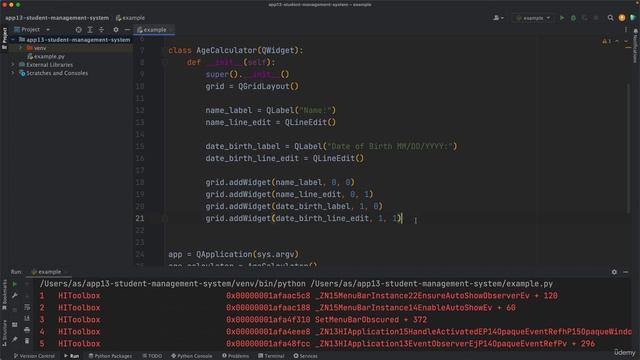Toggle code folding marker at line 8
640x360 pixels.
[x=165, y=62]
